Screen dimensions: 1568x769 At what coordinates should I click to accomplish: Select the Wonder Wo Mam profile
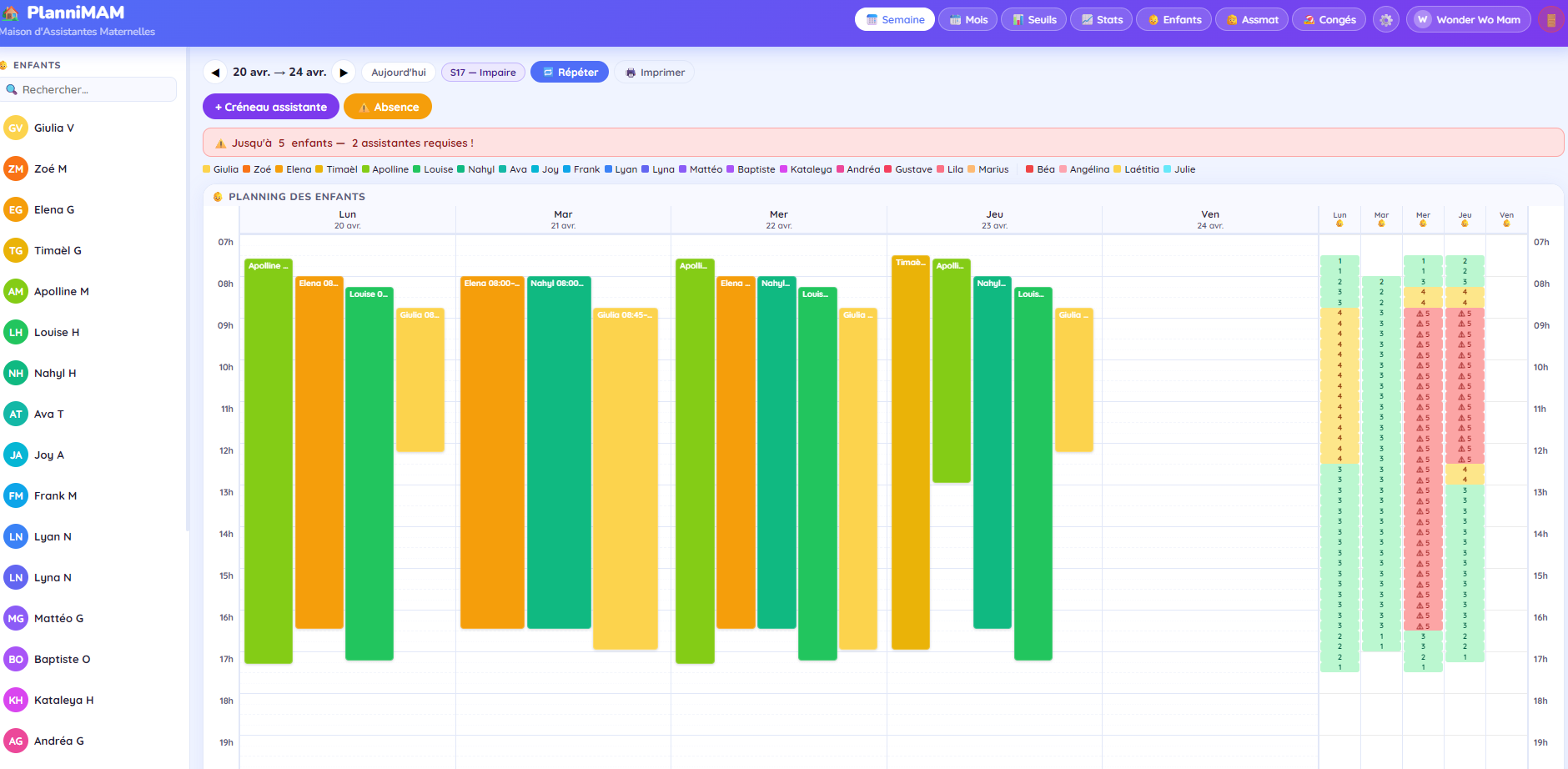tap(1468, 18)
